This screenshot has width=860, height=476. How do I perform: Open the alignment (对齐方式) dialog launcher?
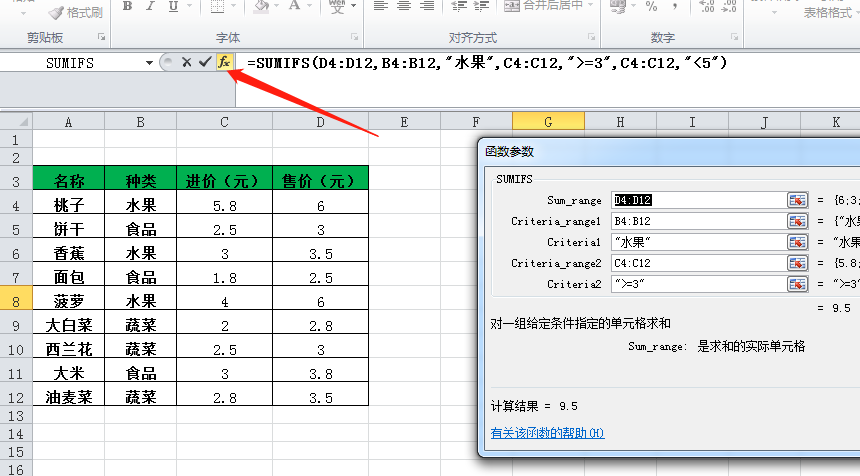[591, 37]
